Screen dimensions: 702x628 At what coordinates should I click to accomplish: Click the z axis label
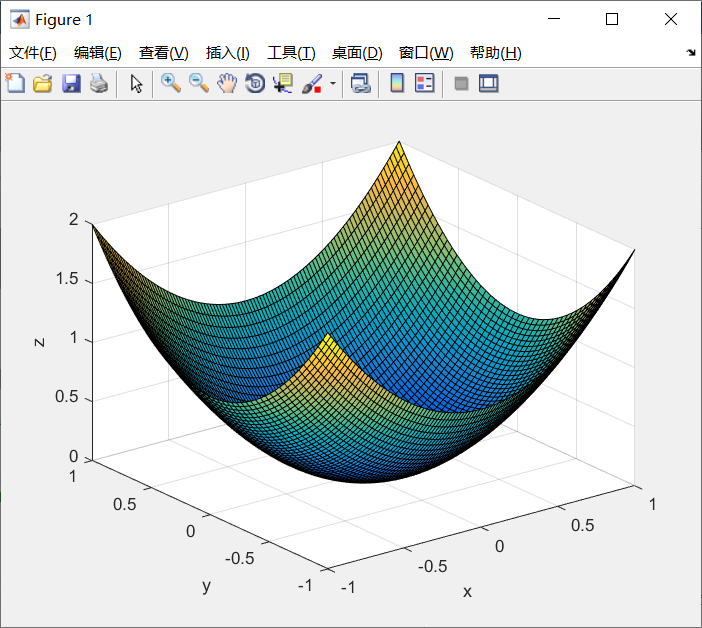pos(39,342)
